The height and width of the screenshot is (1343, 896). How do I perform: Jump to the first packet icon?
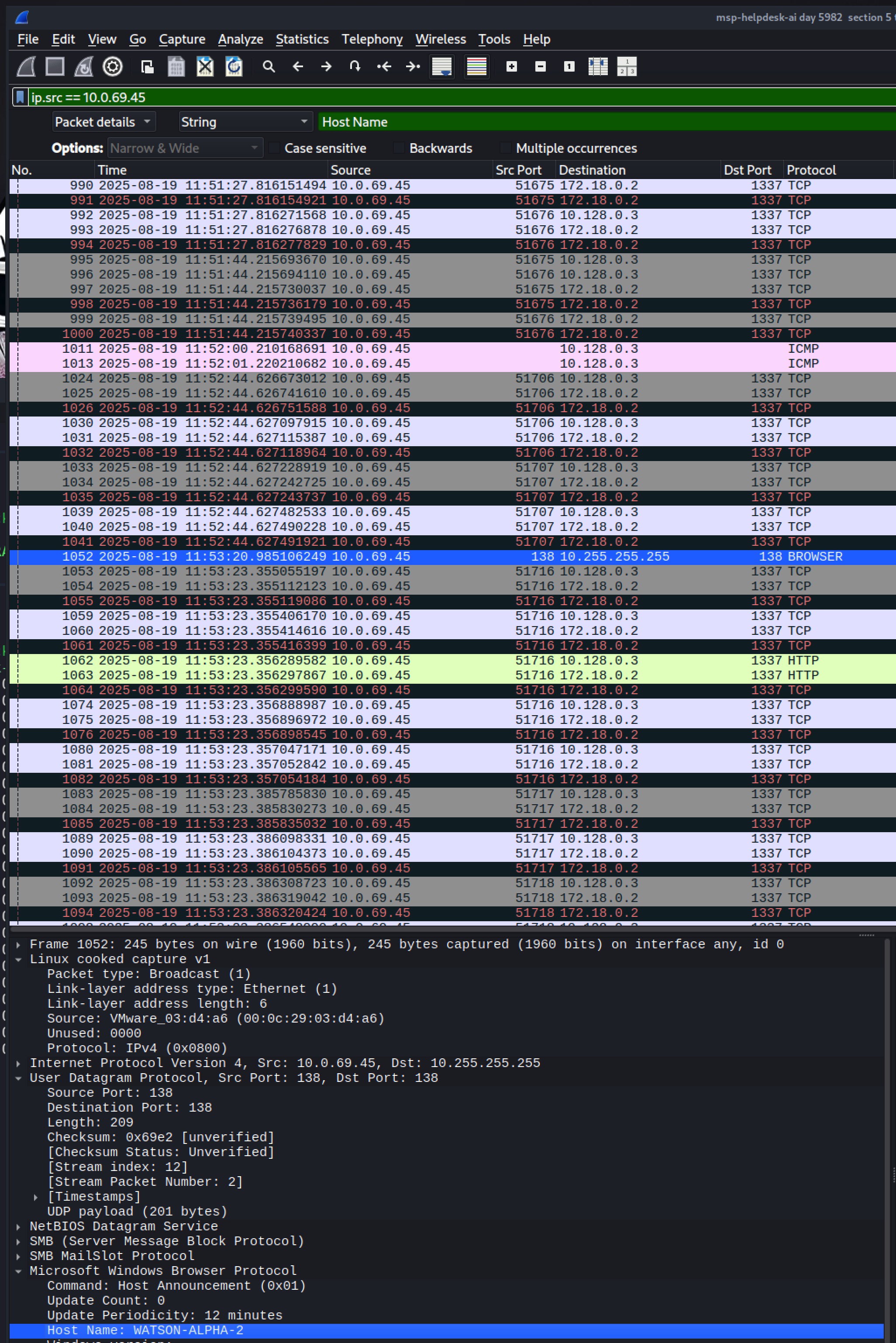pyautogui.click(x=384, y=67)
